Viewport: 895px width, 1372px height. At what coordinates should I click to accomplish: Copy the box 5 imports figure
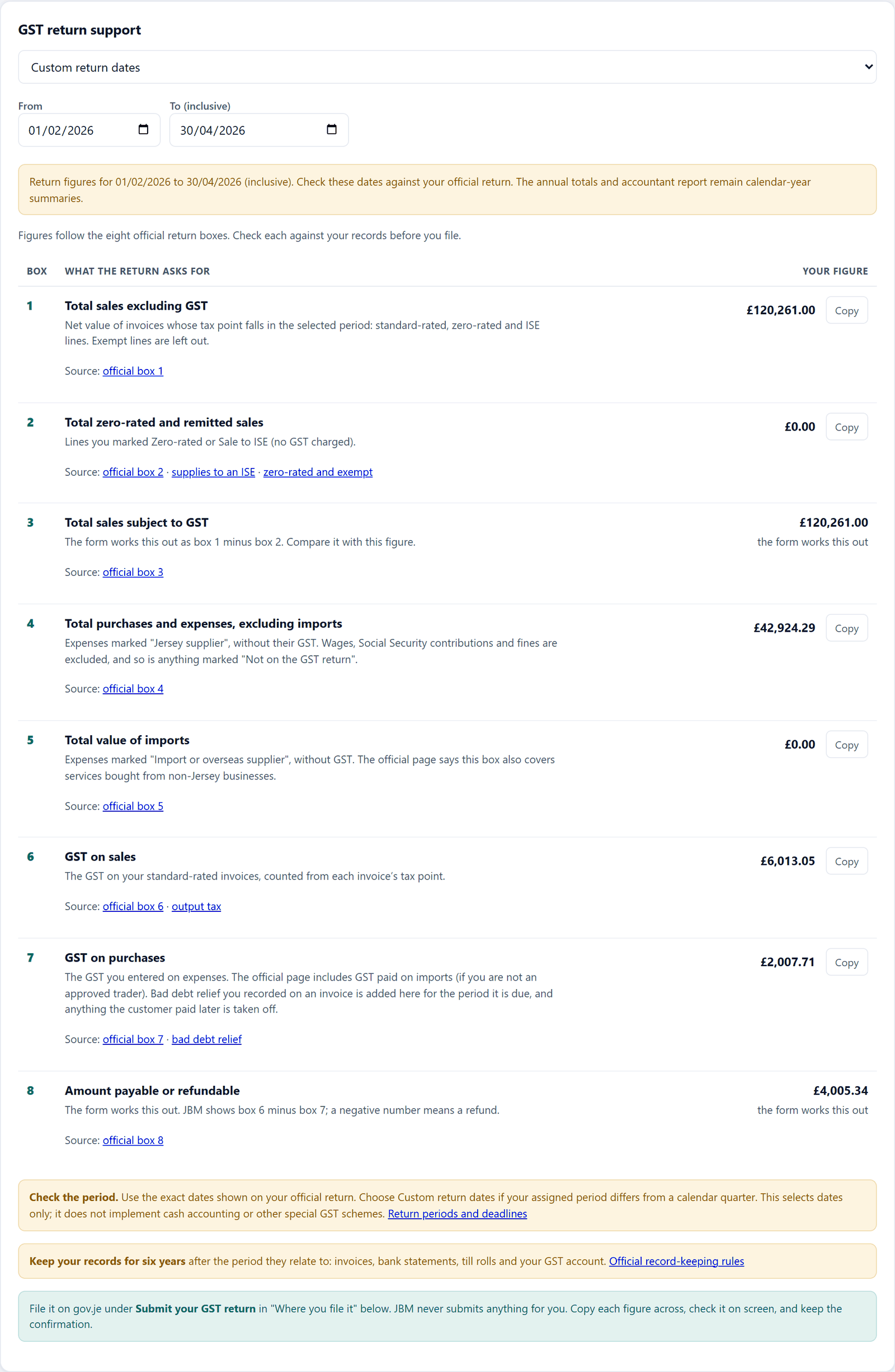point(846,744)
